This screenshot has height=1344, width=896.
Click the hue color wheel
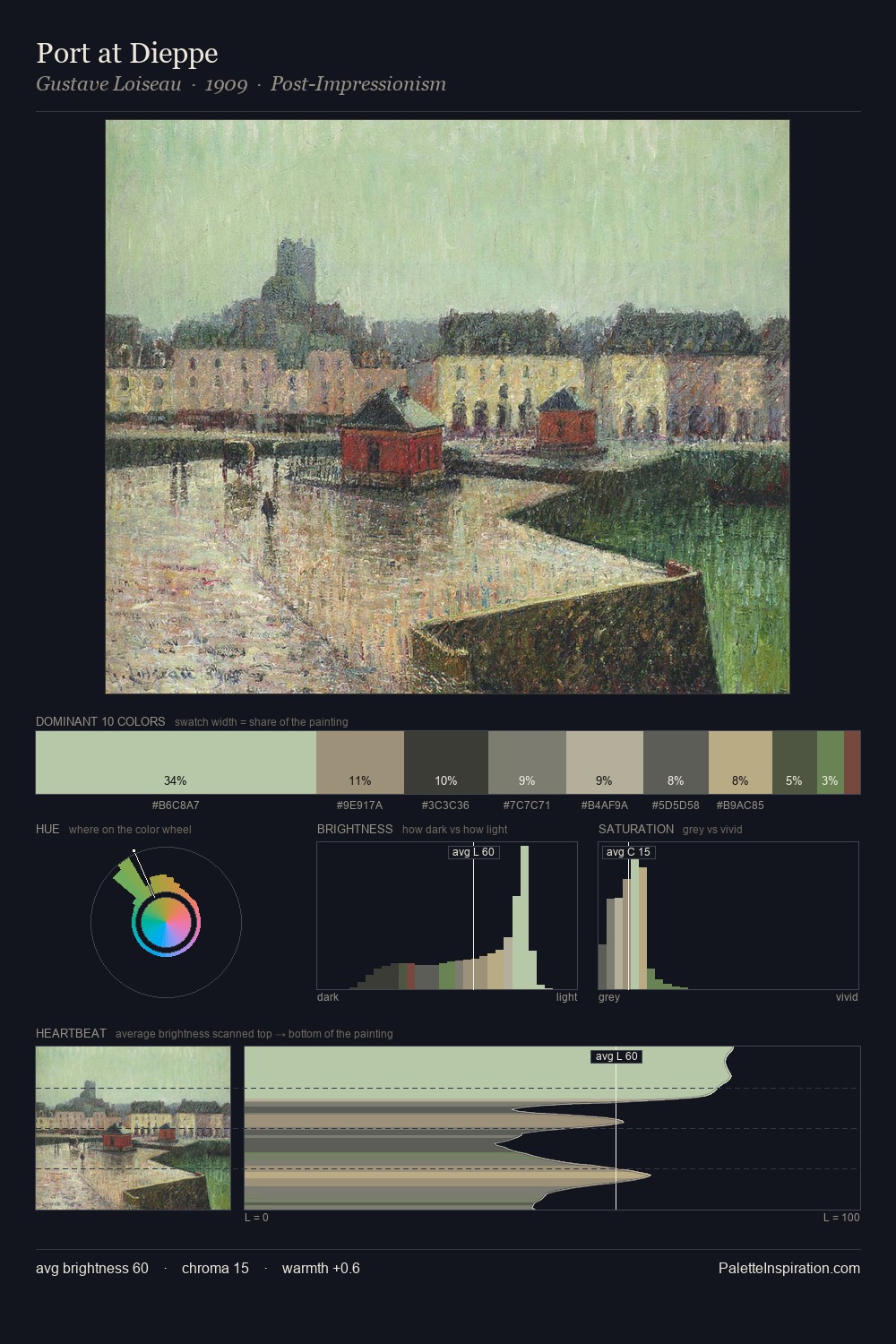tap(166, 922)
